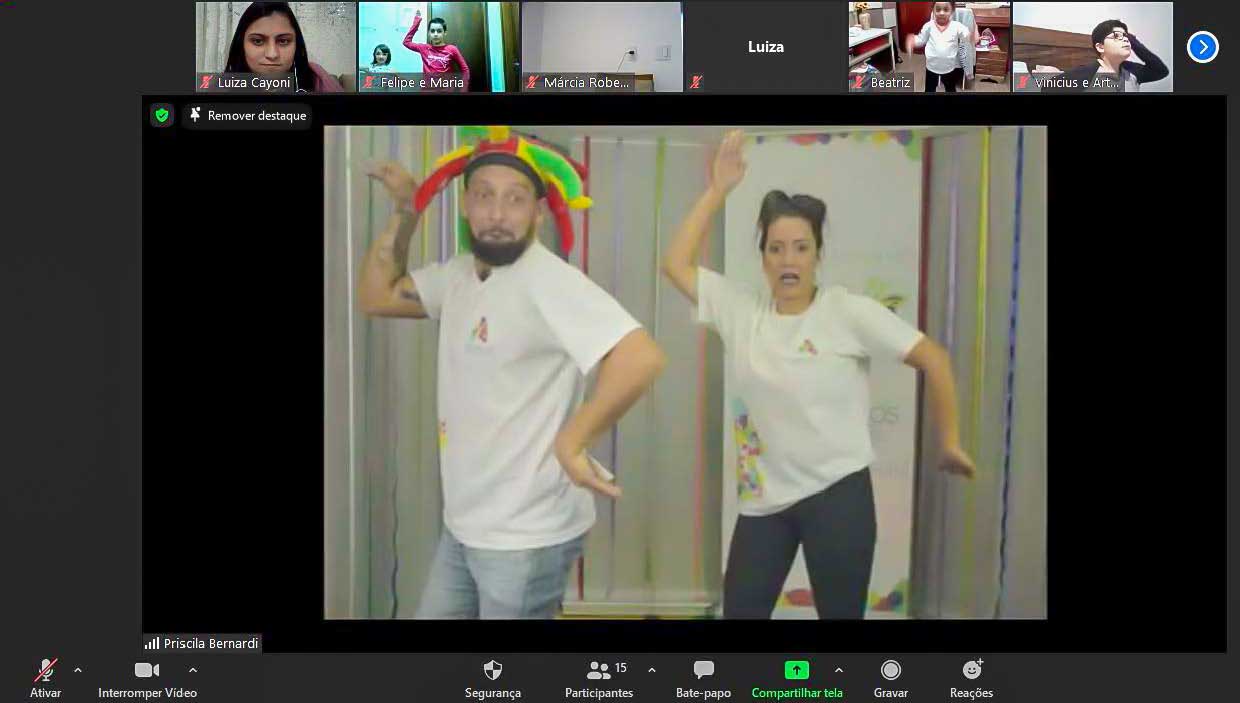Click Remover destaque to unpin video
This screenshot has width=1240, height=703.
(247, 116)
